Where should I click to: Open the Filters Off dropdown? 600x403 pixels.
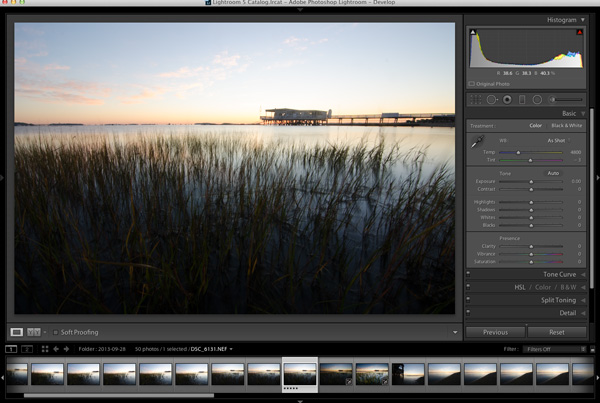(x=554, y=349)
